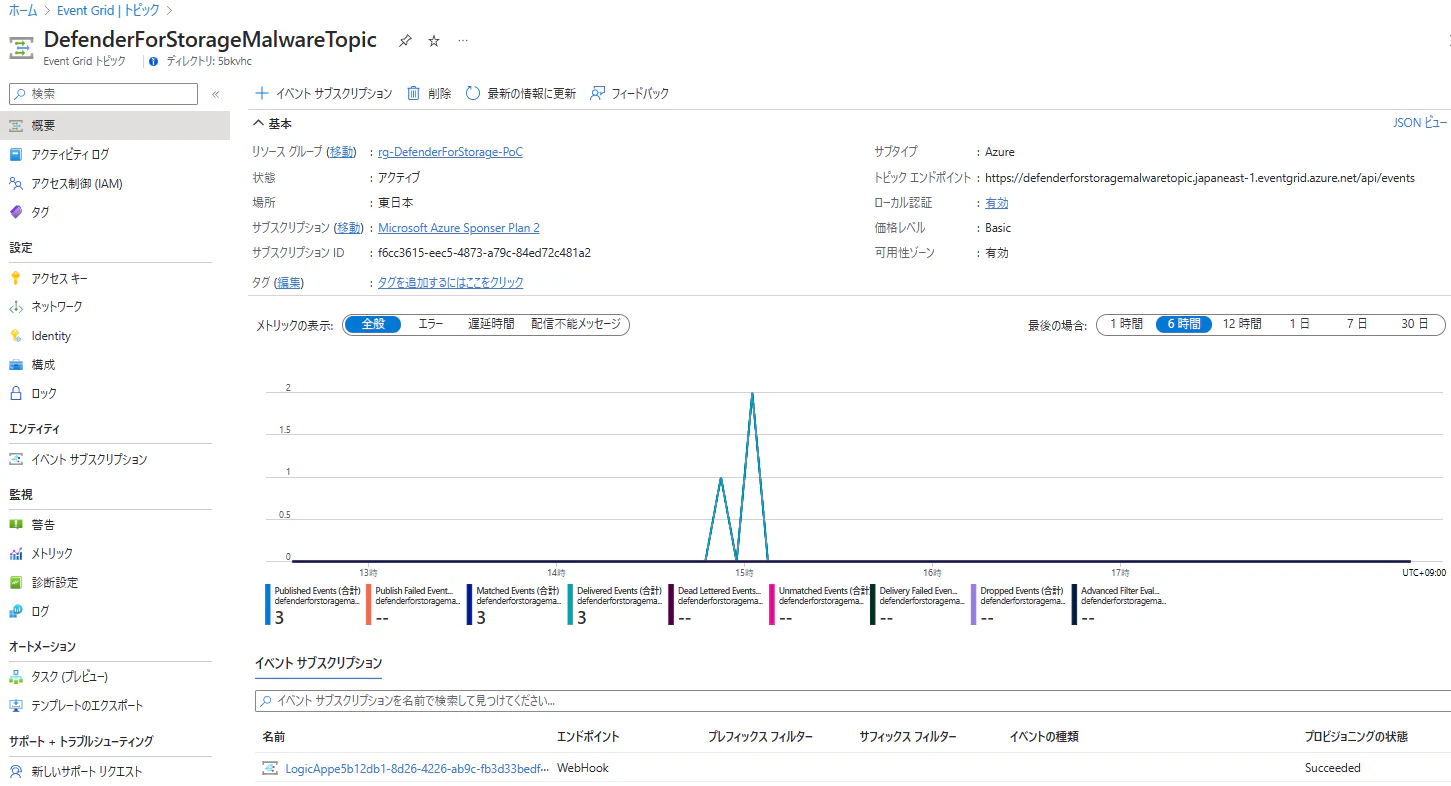Open ロック settings page
This screenshot has width=1451, height=786.
coord(44,393)
